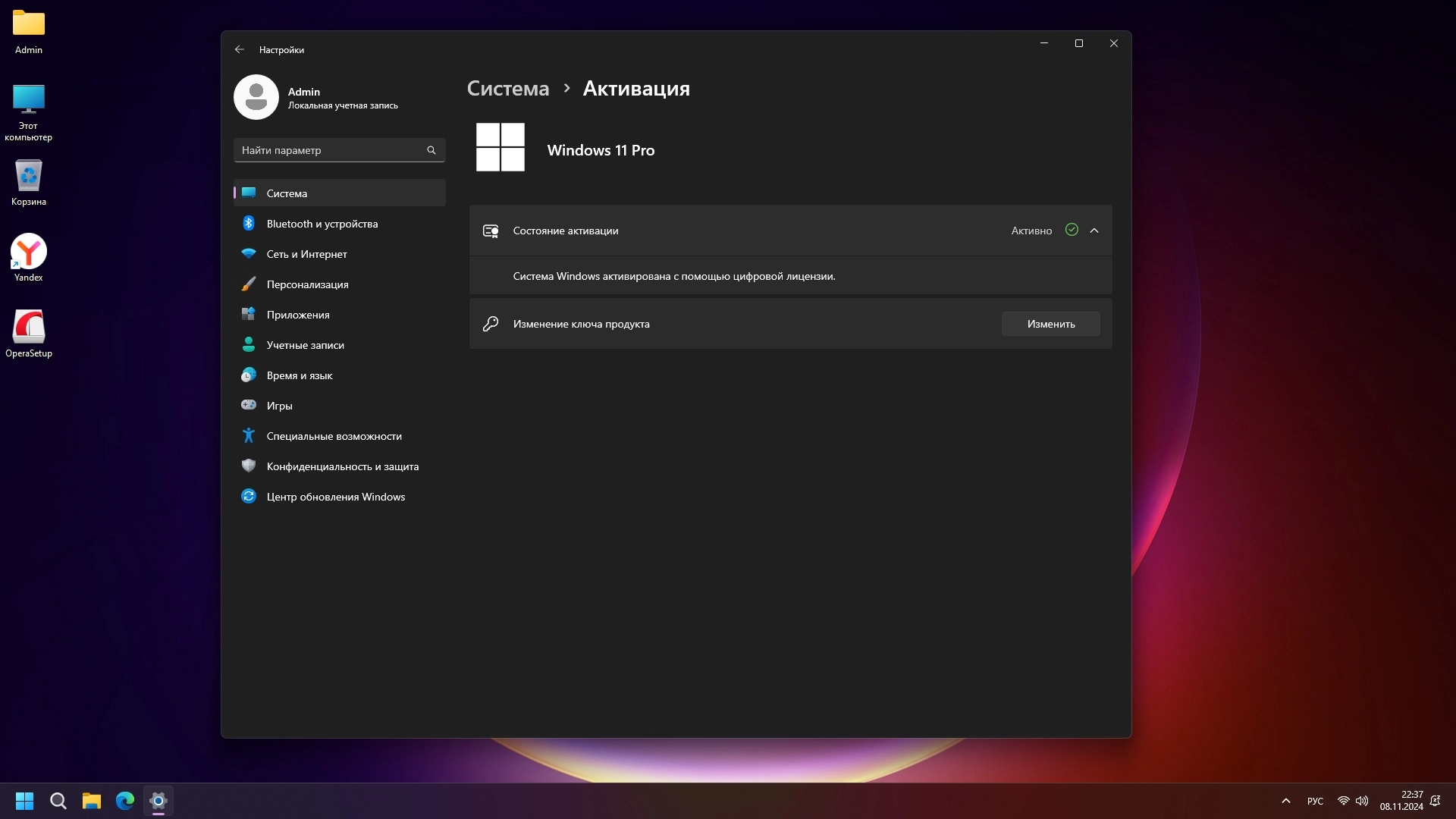Open Конфиденциальность и защита section
This screenshot has height=819, width=1456.
(x=342, y=466)
